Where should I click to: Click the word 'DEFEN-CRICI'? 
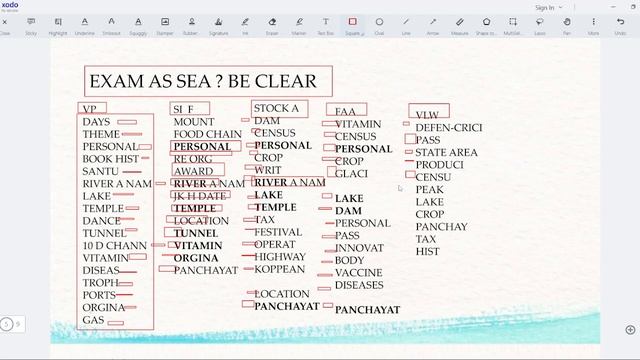click(449, 128)
